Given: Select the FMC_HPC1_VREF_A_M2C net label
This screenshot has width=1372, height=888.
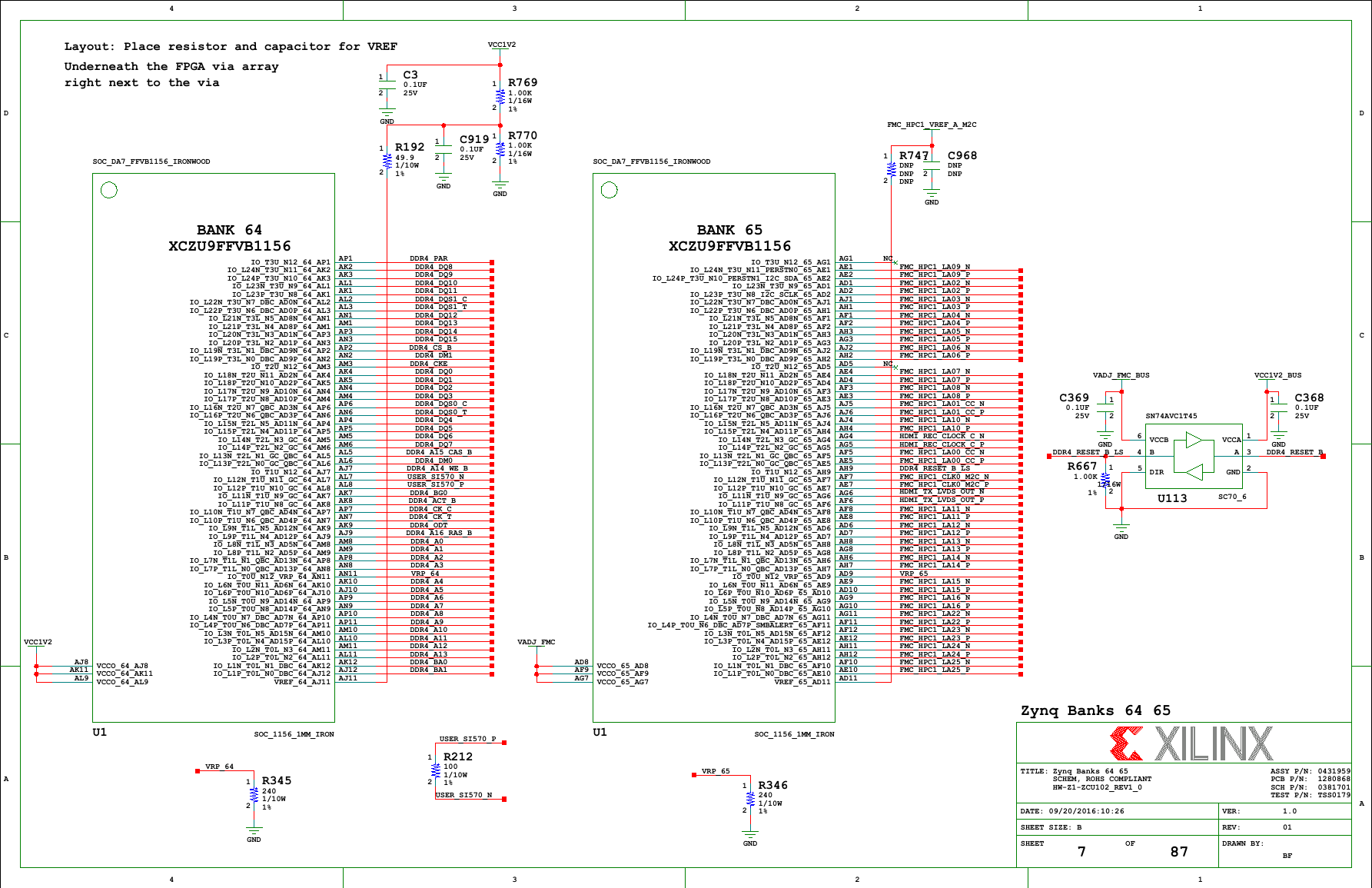Looking at the screenshot, I should pyautogui.click(x=932, y=125).
